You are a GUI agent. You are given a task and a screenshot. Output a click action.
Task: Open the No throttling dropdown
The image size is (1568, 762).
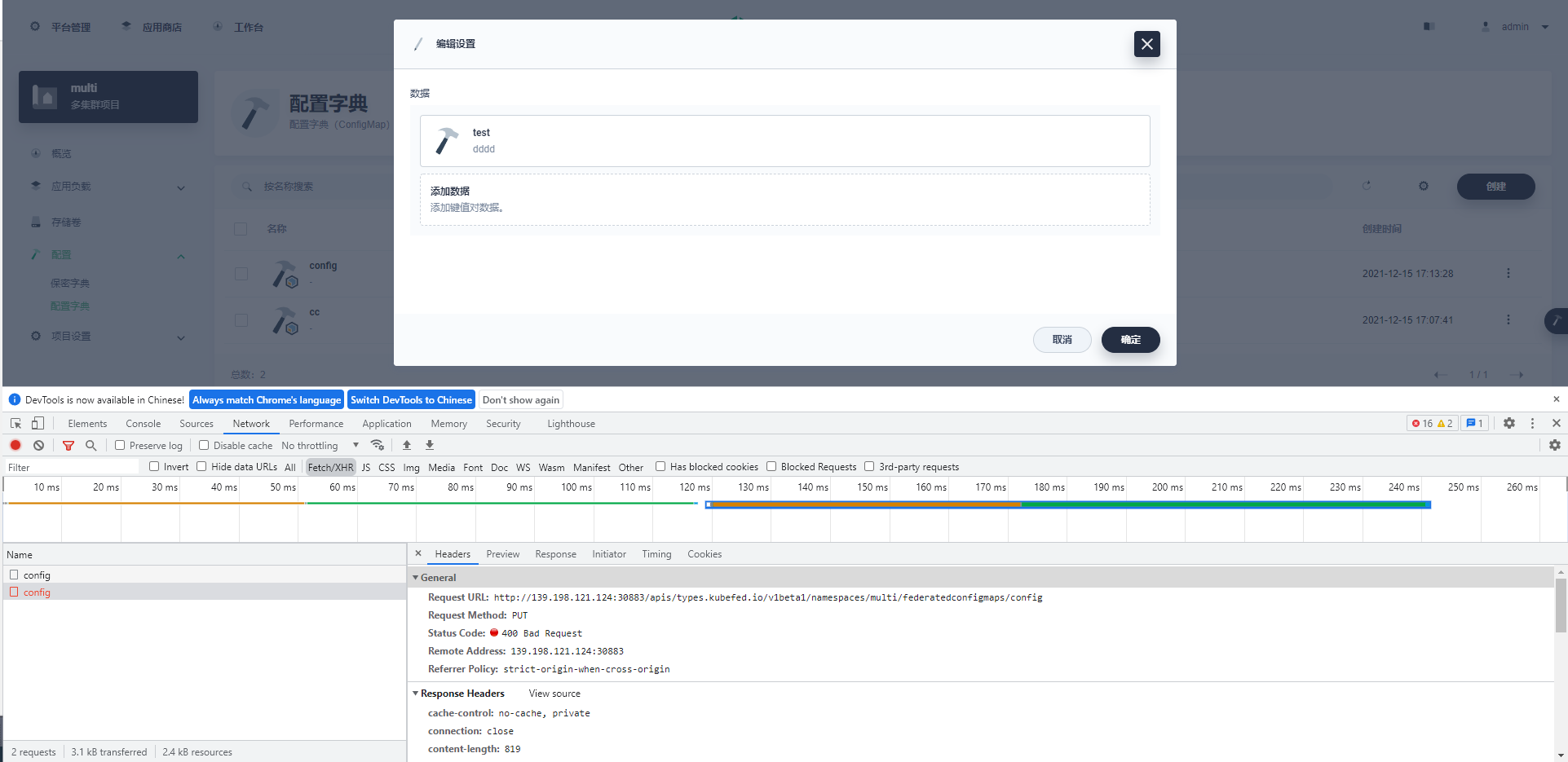(320, 445)
